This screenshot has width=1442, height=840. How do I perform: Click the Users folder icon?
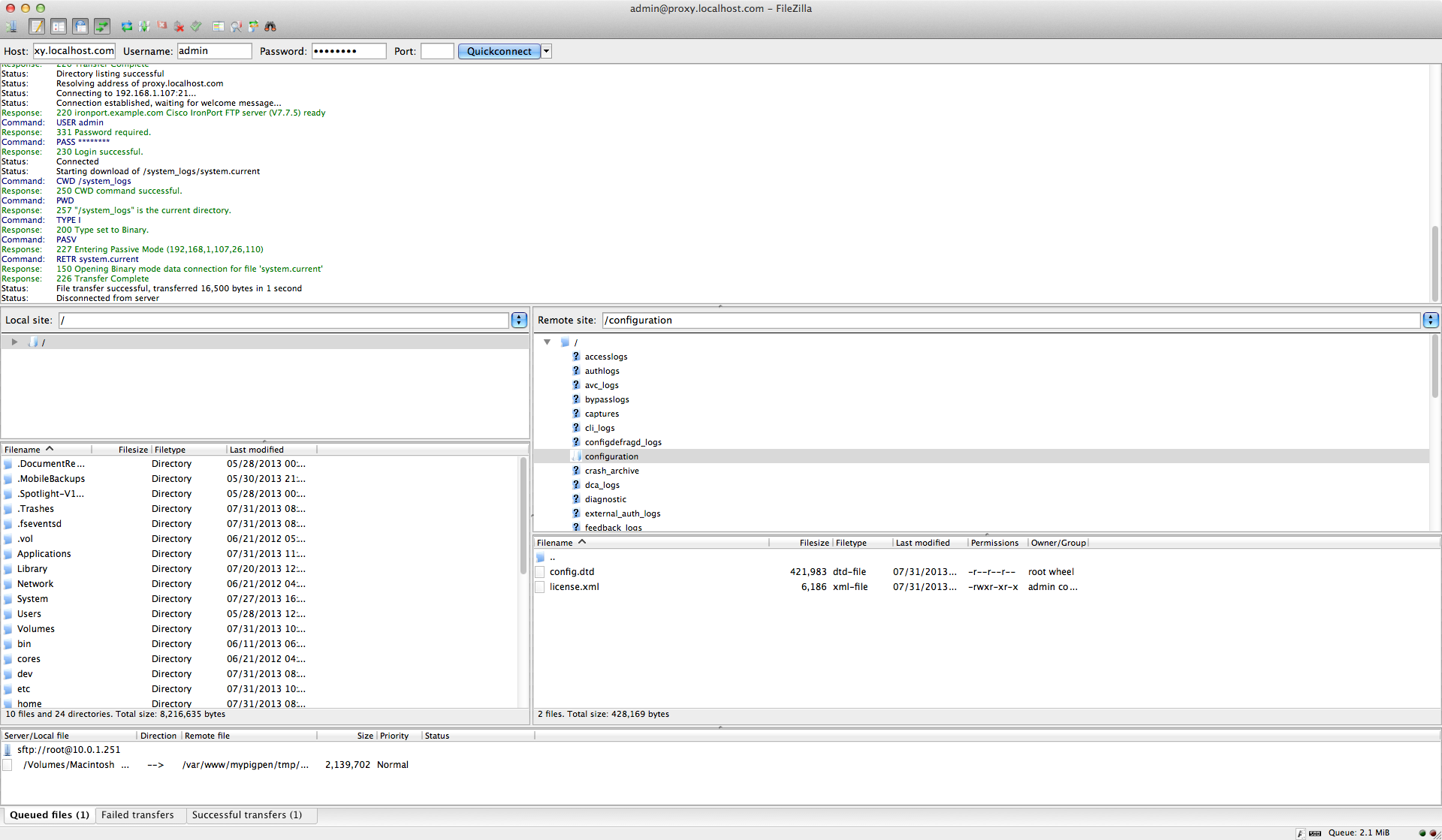tap(8, 614)
